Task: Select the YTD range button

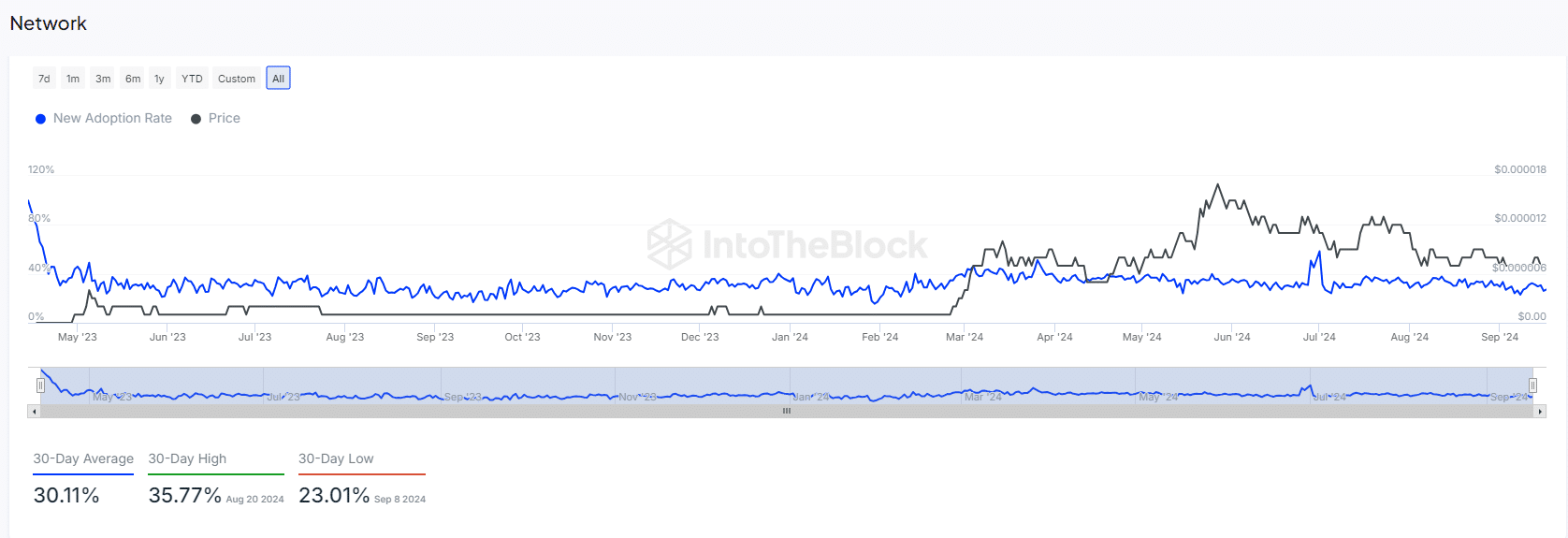Action: pos(192,79)
